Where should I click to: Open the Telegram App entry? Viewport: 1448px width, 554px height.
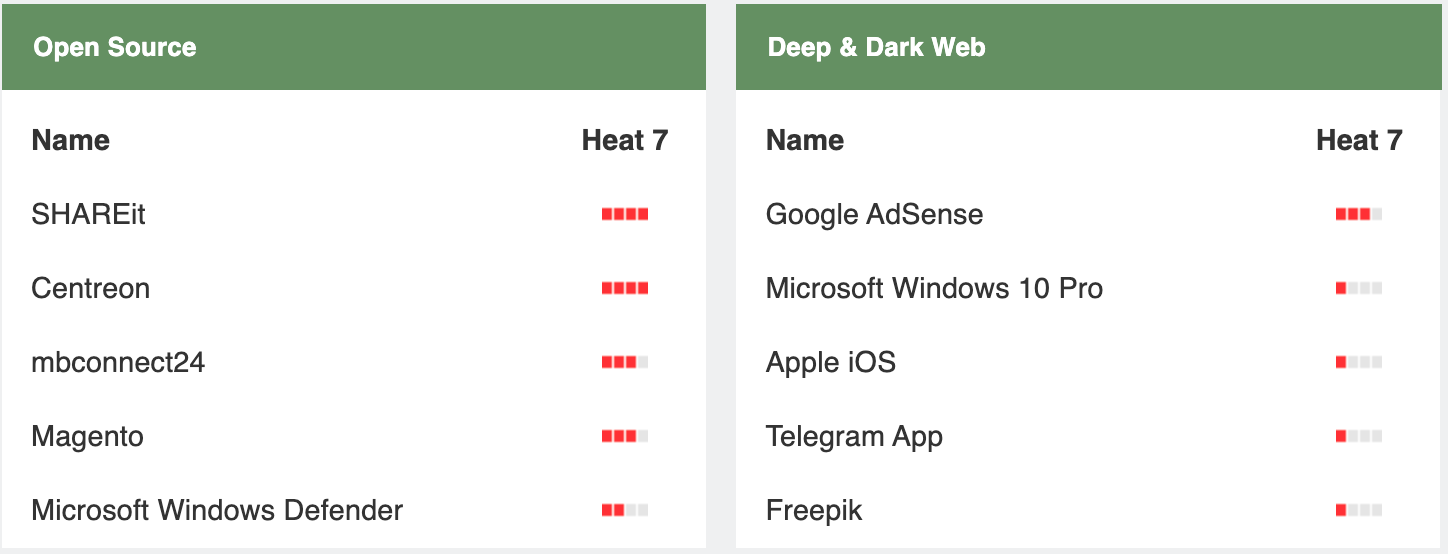tap(854, 436)
